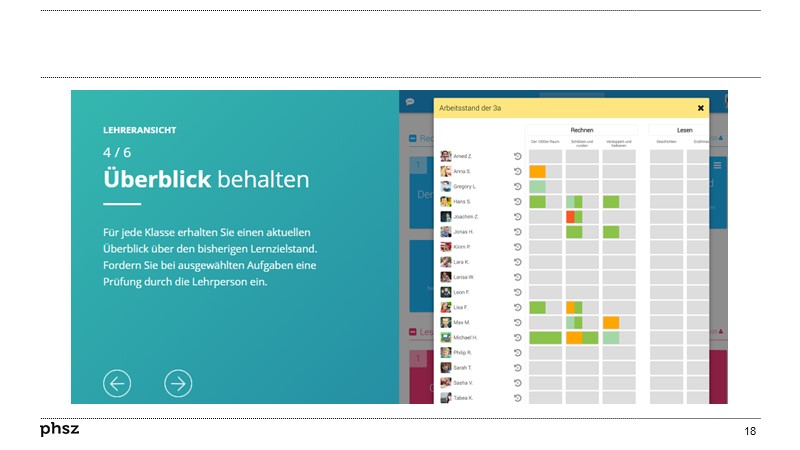800x450 pixels.
Task: Close the Arbeitsstand der 3a dialog
Action: tap(701, 108)
